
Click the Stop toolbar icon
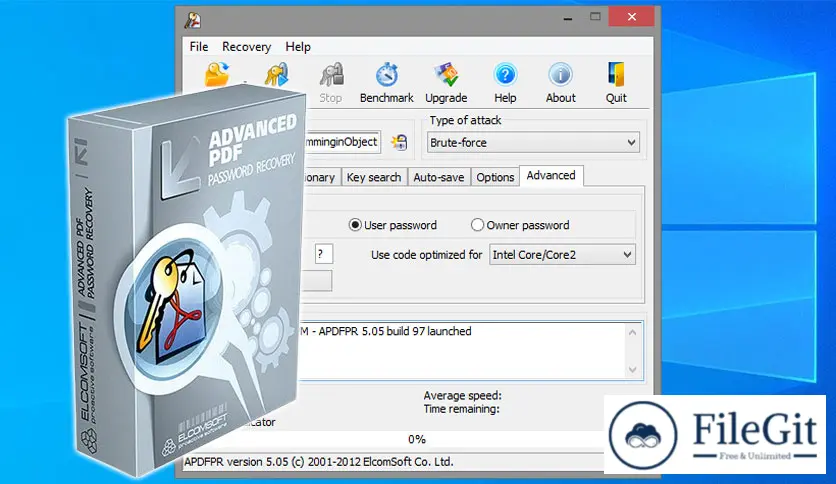coord(331,83)
